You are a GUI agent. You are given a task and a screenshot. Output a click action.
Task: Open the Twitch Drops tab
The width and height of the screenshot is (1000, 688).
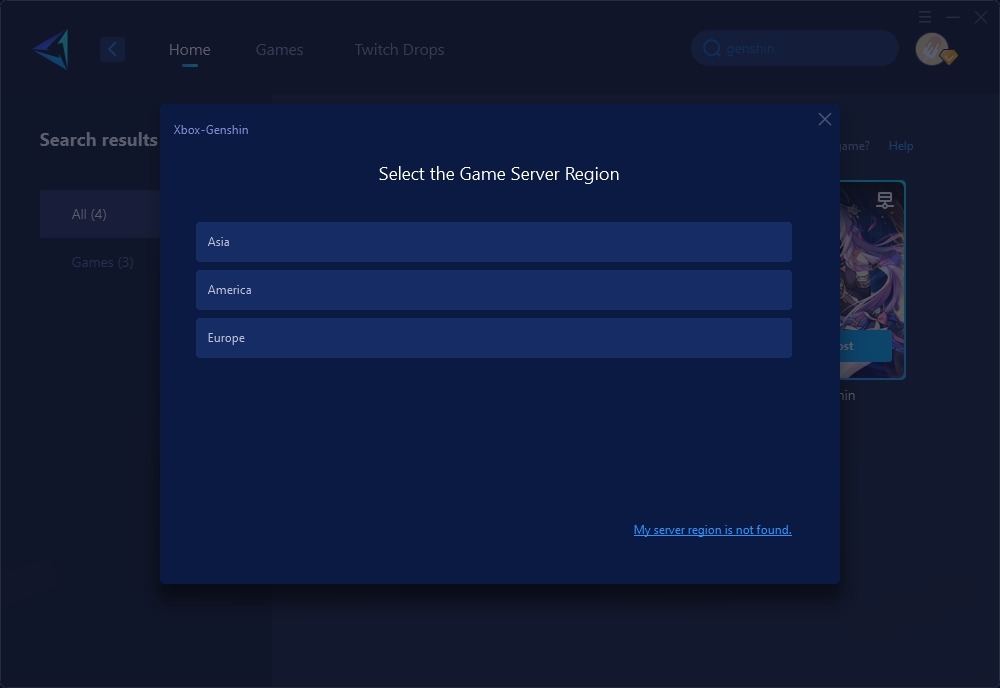click(399, 49)
